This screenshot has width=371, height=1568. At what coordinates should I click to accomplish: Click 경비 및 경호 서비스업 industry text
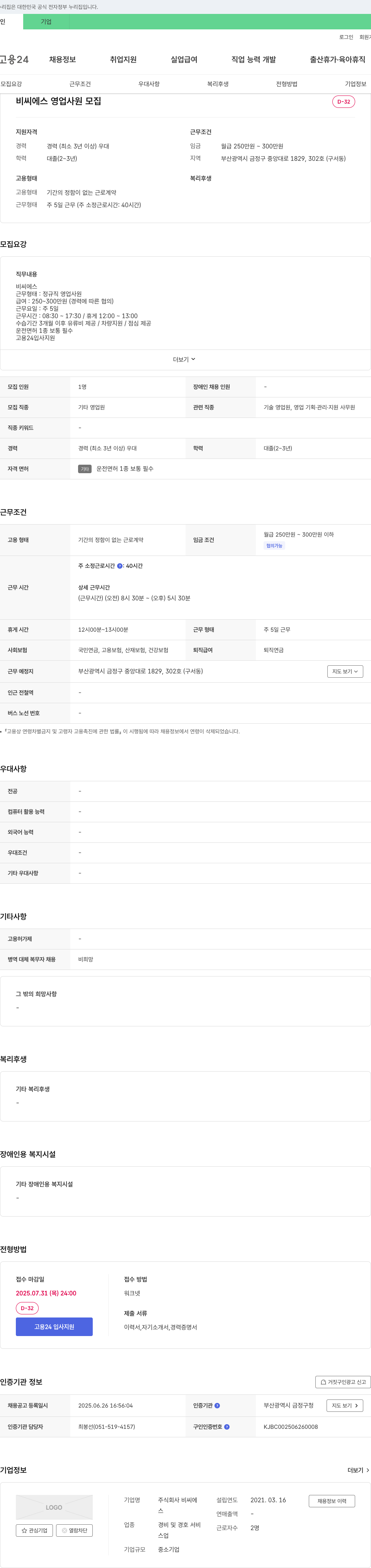click(x=179, y=1530)
